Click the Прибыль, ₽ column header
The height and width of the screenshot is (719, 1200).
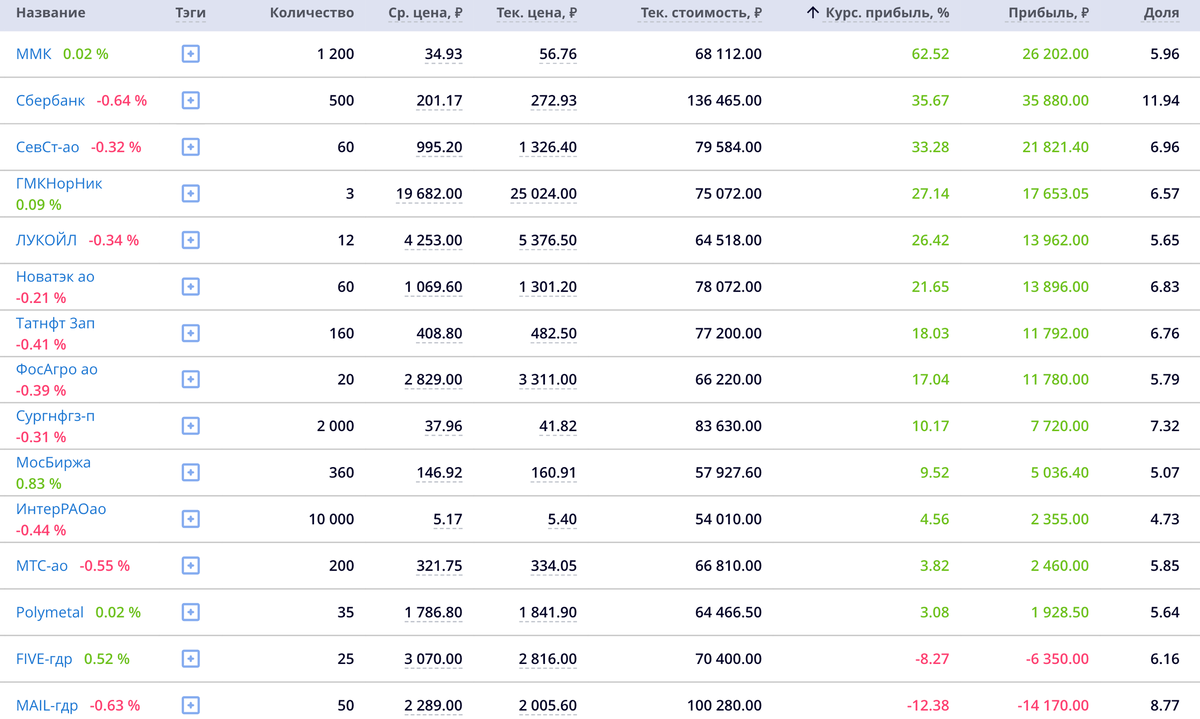pos(1048,14)
